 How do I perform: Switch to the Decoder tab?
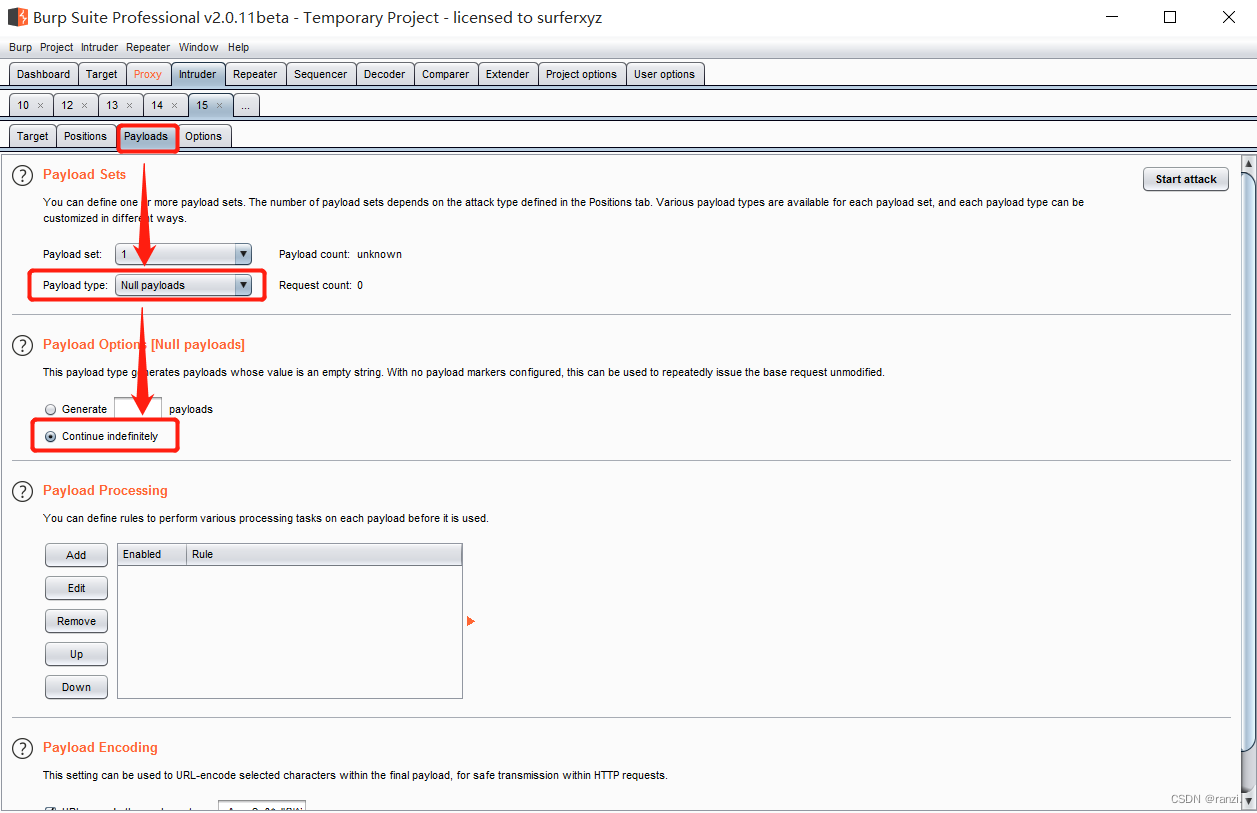[x=385, y=74]
